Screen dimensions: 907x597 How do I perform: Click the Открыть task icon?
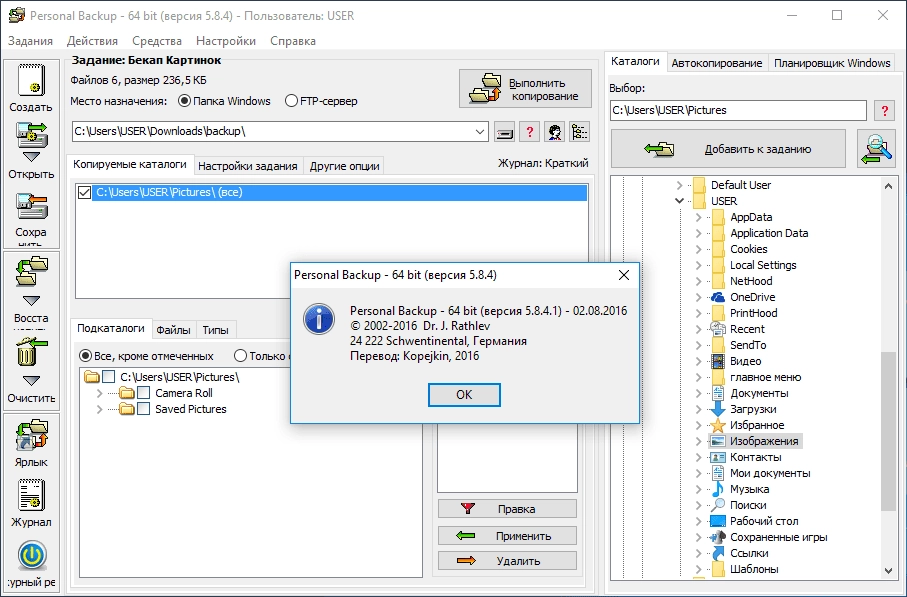click(31, 135)
